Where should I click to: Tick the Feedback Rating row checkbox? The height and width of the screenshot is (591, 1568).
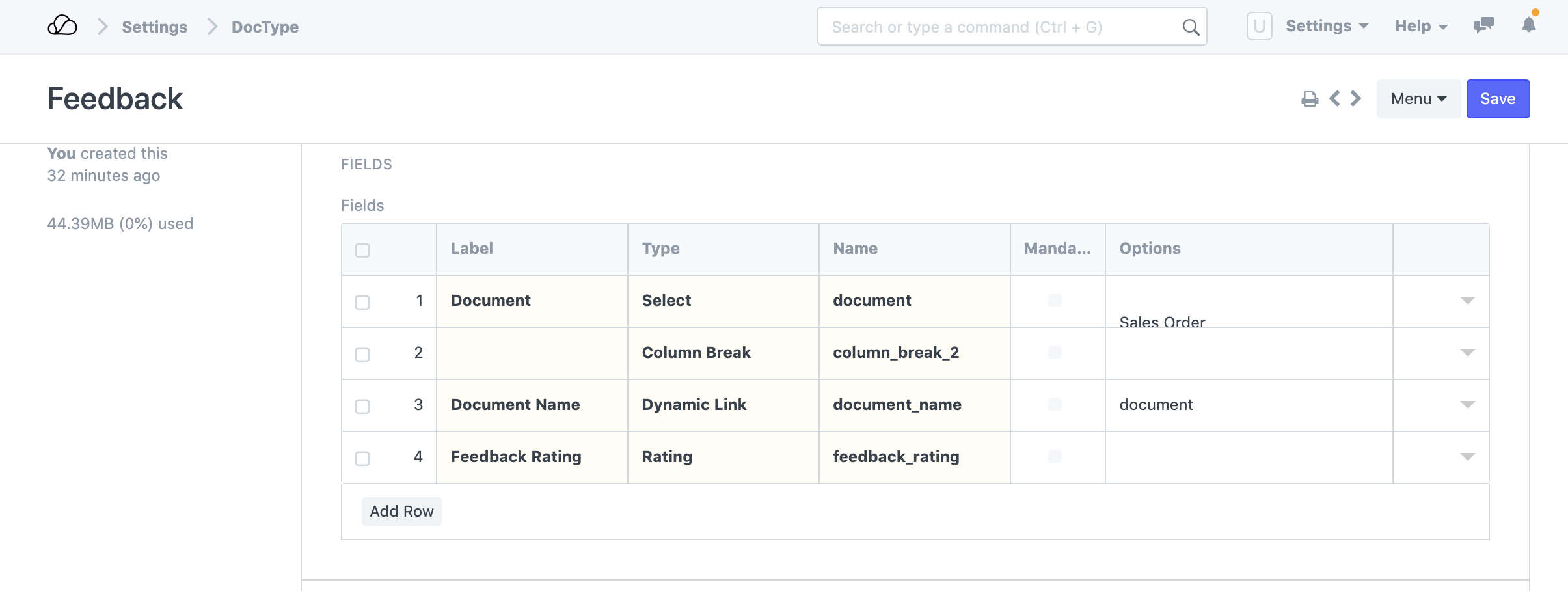(x=362, y=458)
